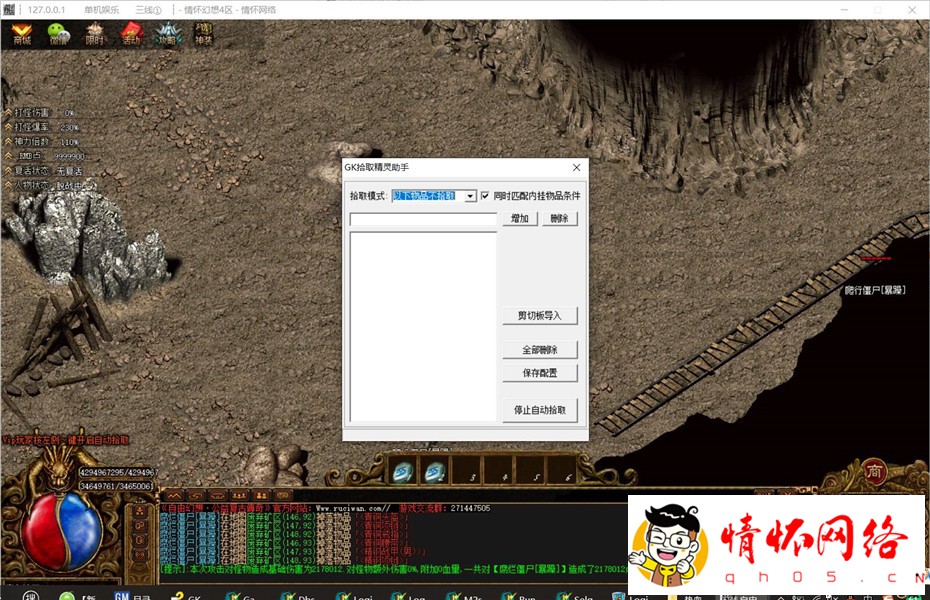Open the 神装 divine gear icon

coord(203,35)
